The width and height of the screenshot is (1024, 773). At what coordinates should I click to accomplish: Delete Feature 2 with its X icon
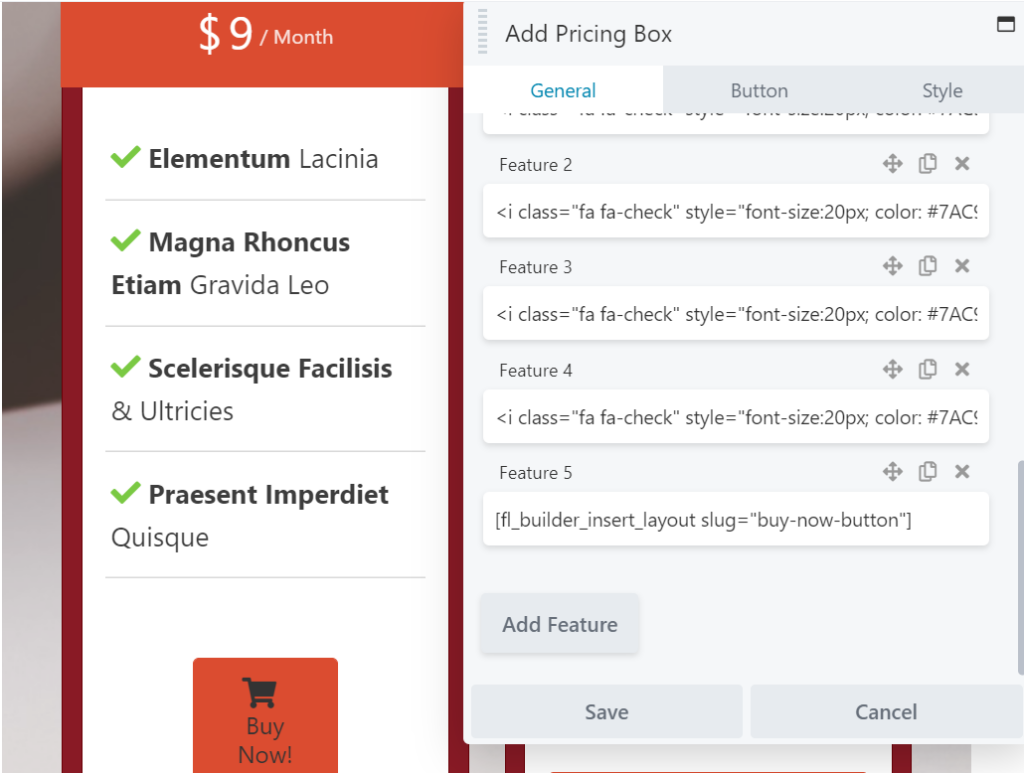[961, 163]
